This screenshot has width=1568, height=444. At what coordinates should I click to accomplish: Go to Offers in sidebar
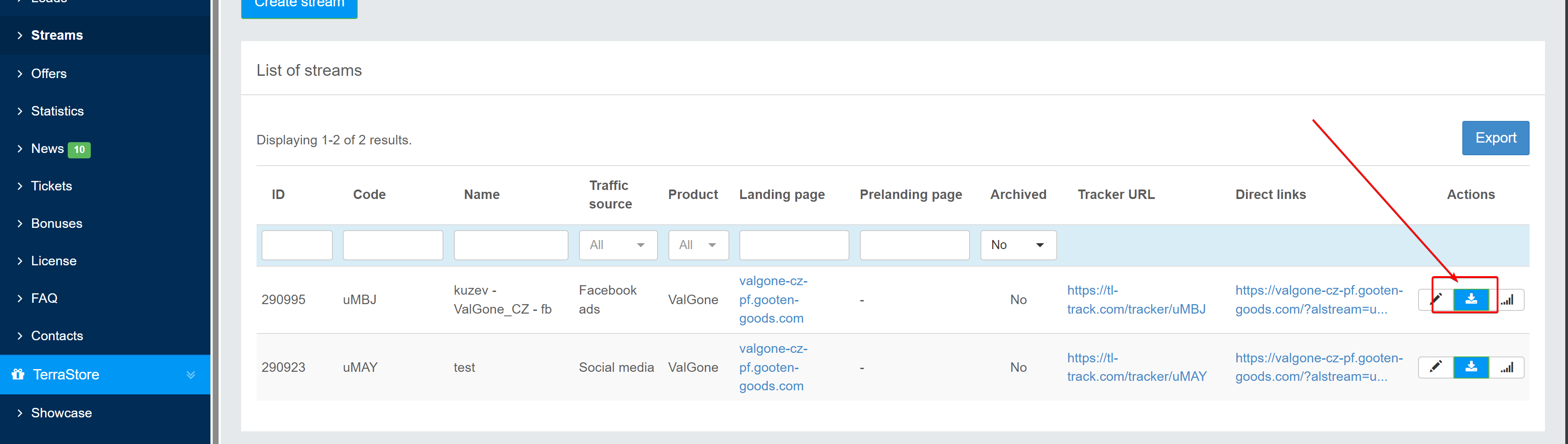point(49,74)
